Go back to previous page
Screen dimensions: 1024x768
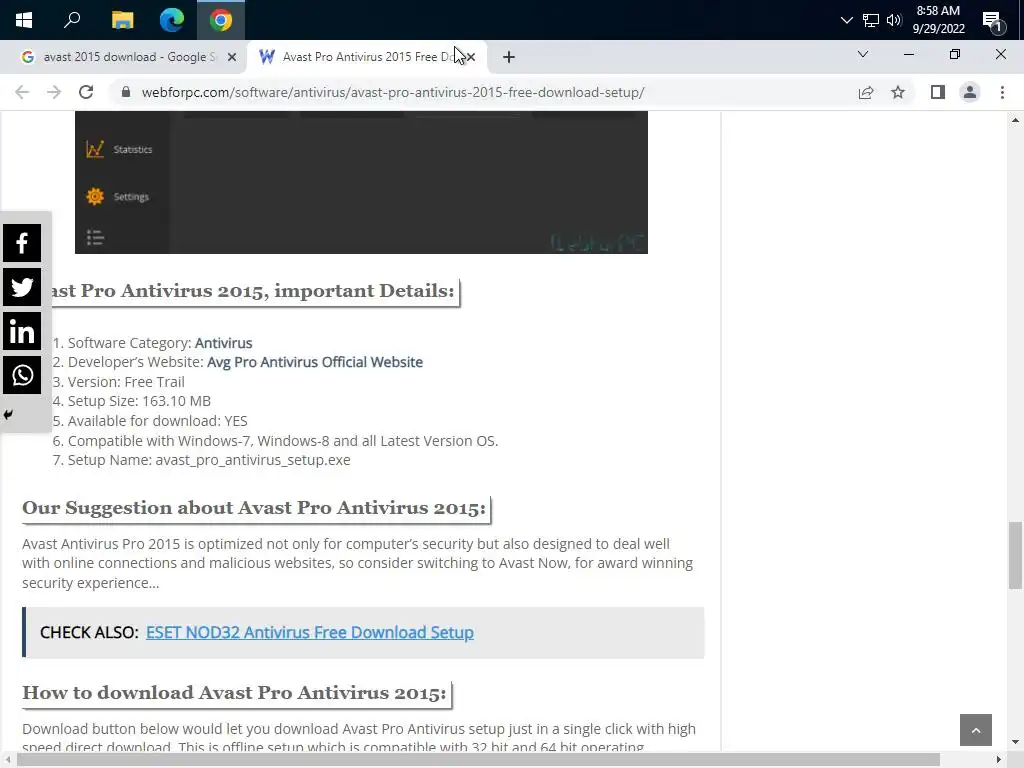(22, 92)
